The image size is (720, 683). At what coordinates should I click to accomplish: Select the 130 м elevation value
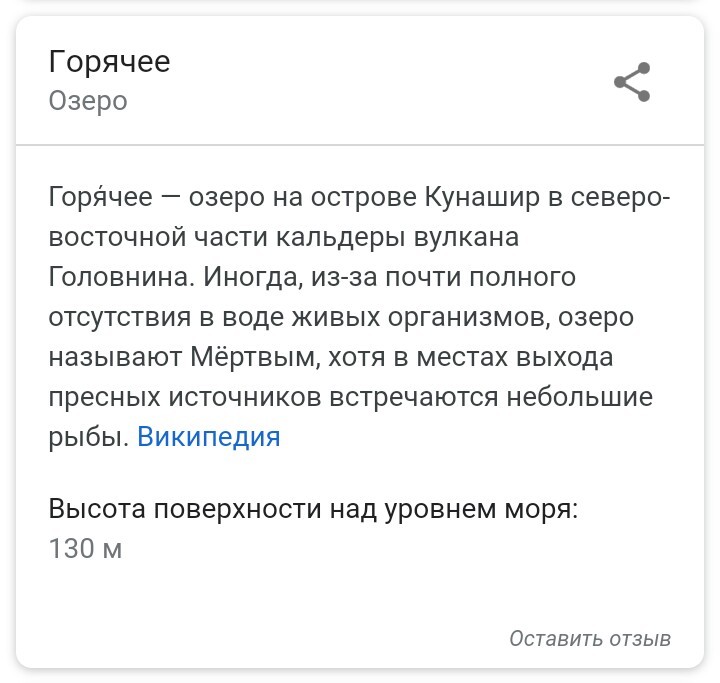click(x=85, y=548)
